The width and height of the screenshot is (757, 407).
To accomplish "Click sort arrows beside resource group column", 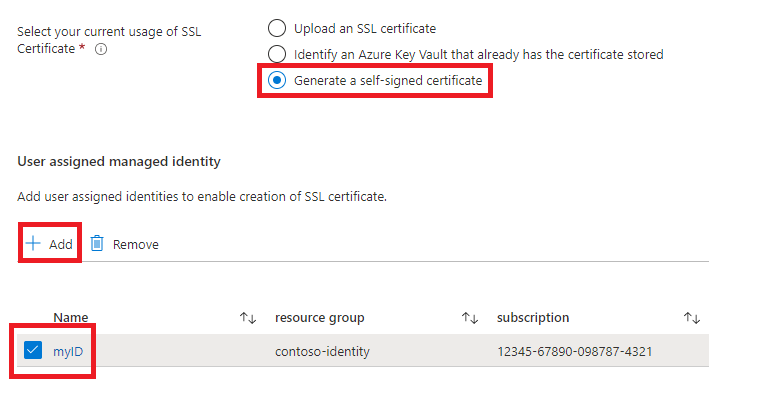I will pyautogui.click(x=469, y=318).
